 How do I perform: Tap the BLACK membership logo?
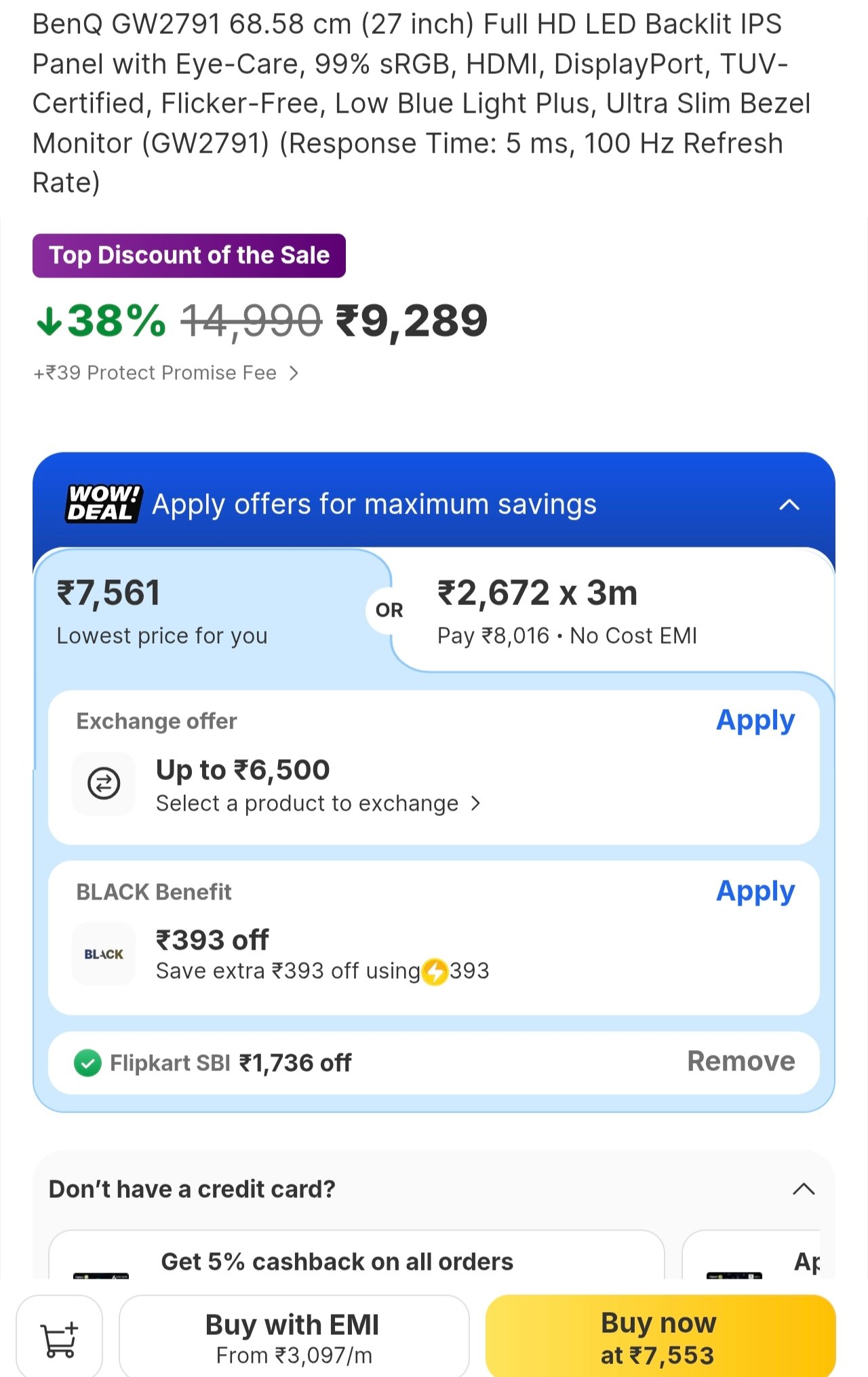104,954
